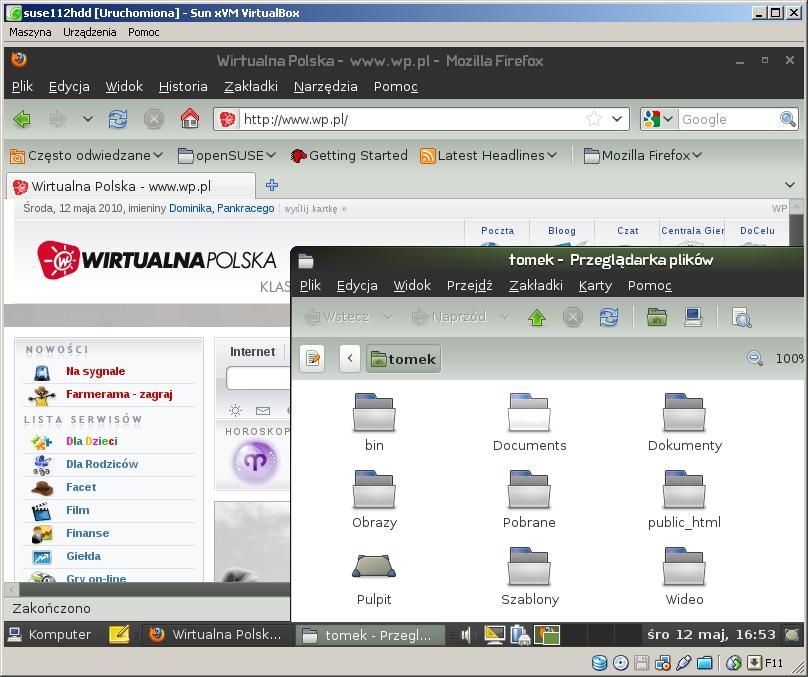Expand Często odwiedzane bookmarks folder
The height and width of the screenshot is (677, 808).
click(x=87, y=155)
